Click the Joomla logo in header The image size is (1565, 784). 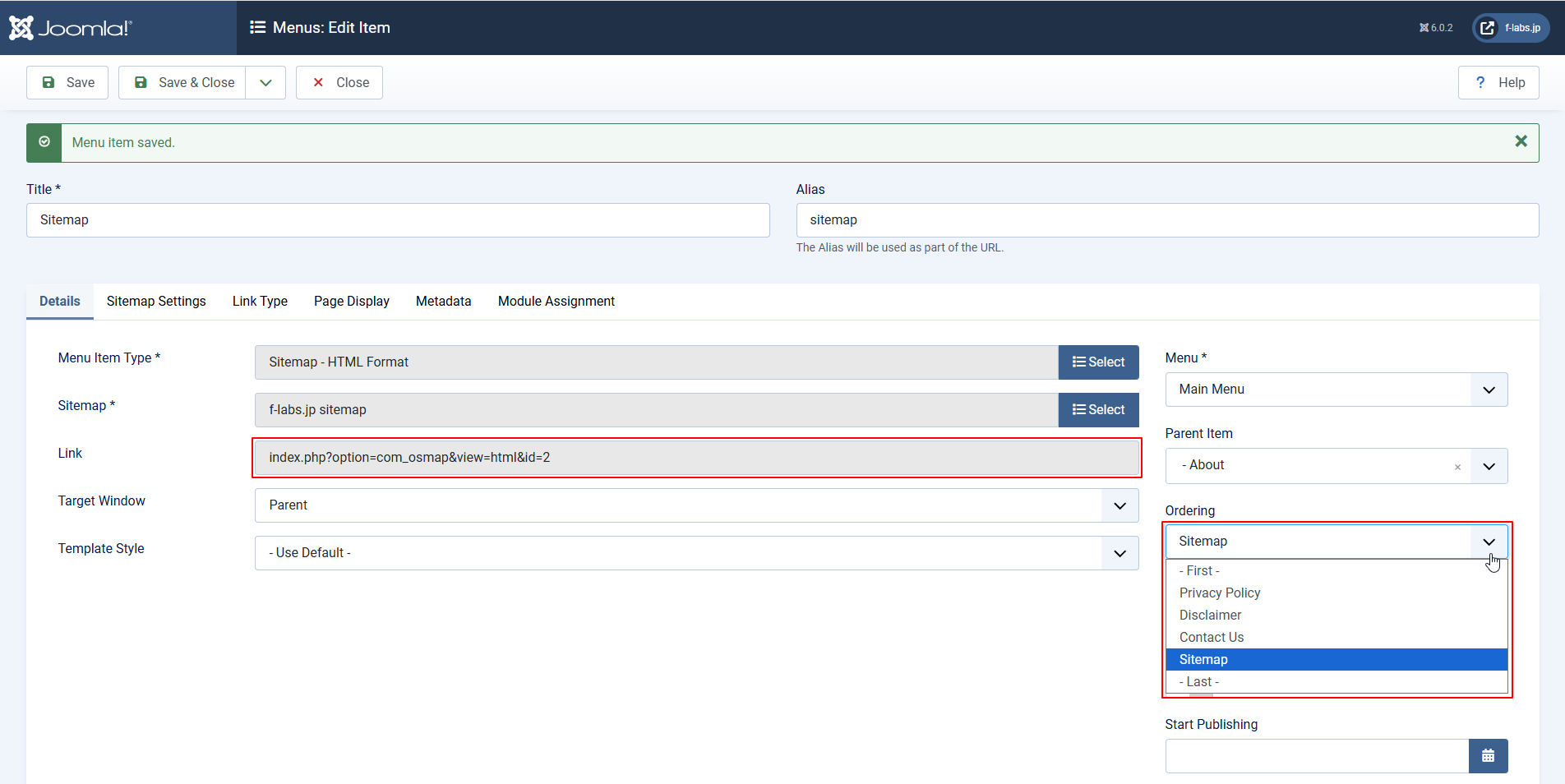(x=71, y=28)
